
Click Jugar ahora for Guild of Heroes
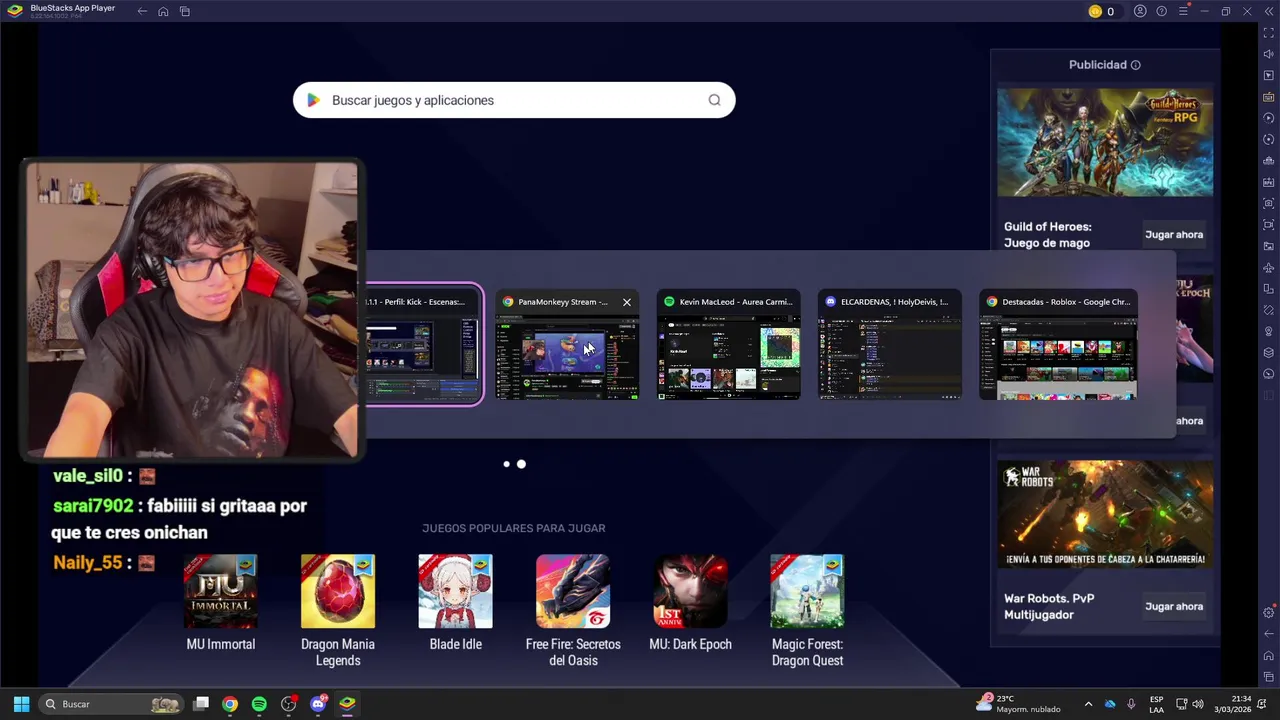[x=1174, y=235]
